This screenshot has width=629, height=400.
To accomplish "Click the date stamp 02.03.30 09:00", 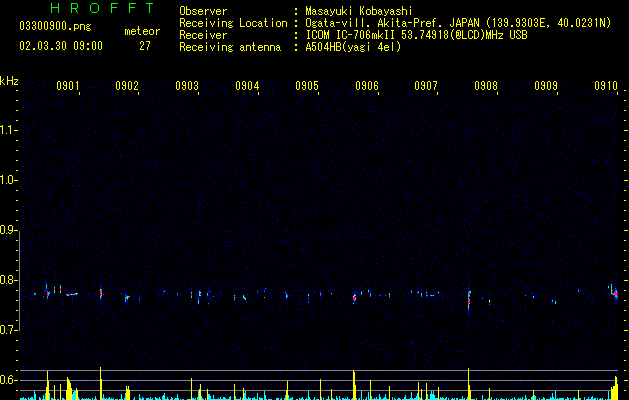I will point(61,46).
